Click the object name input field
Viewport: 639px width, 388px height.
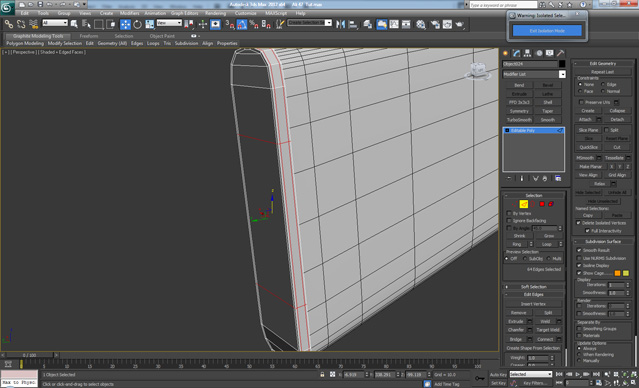click(529, 64)
